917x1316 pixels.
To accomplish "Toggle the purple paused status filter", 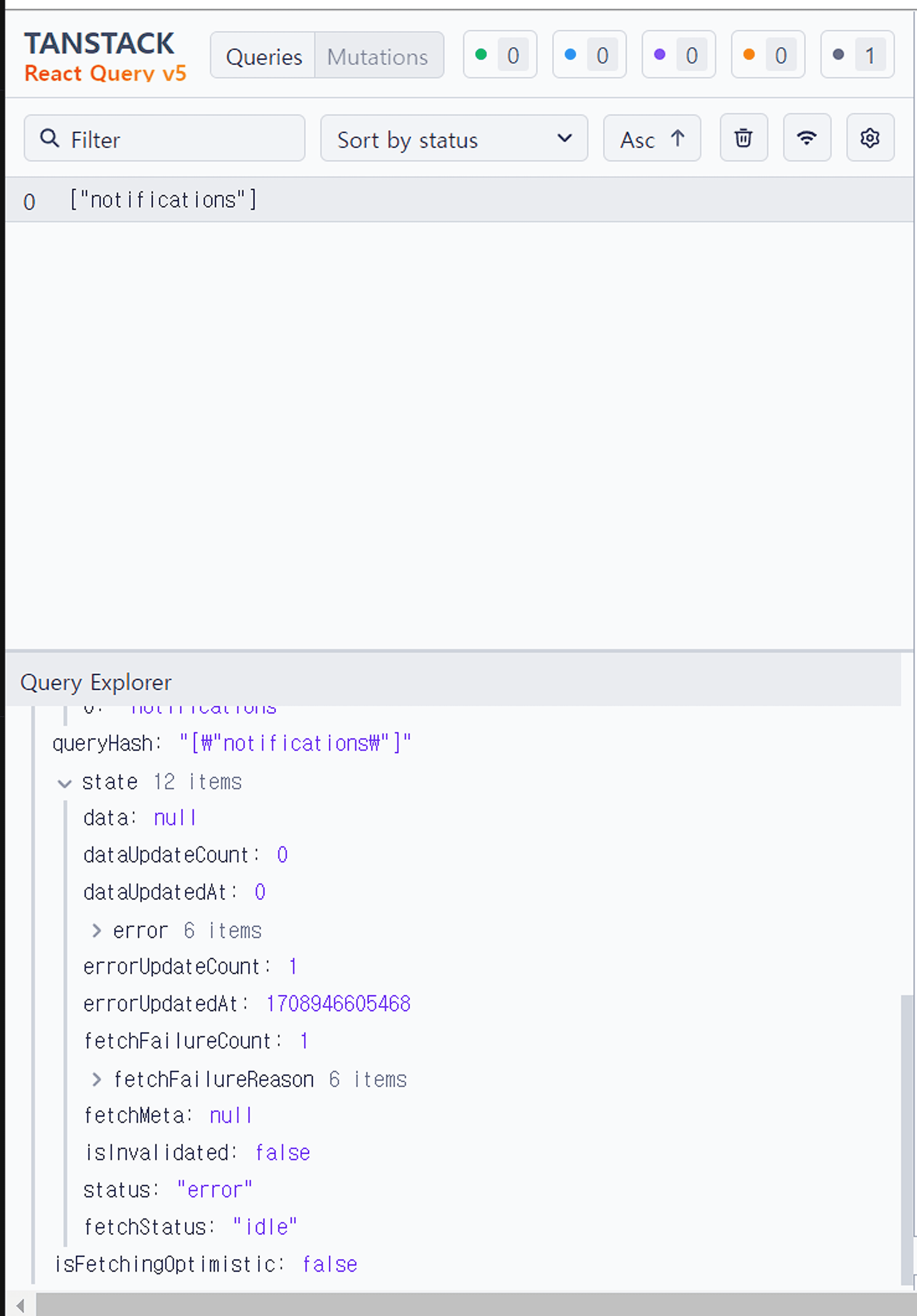I will [x=679, y=55].
